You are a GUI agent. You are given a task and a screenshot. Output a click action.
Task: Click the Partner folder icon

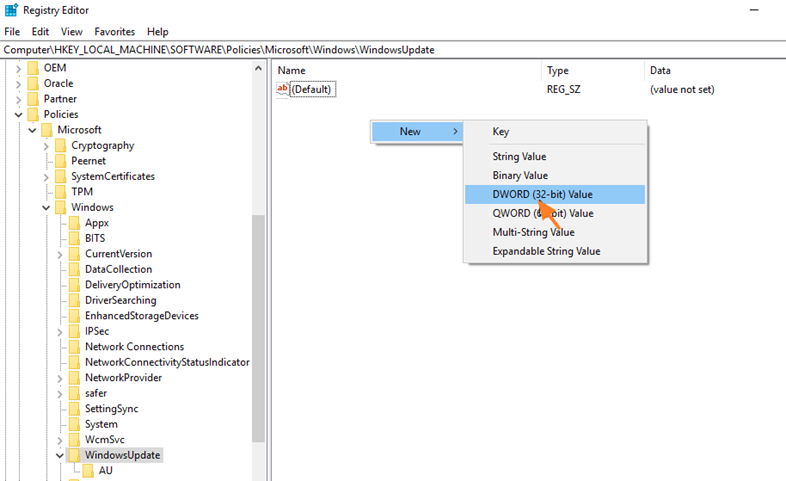click(x=33, y=99)
